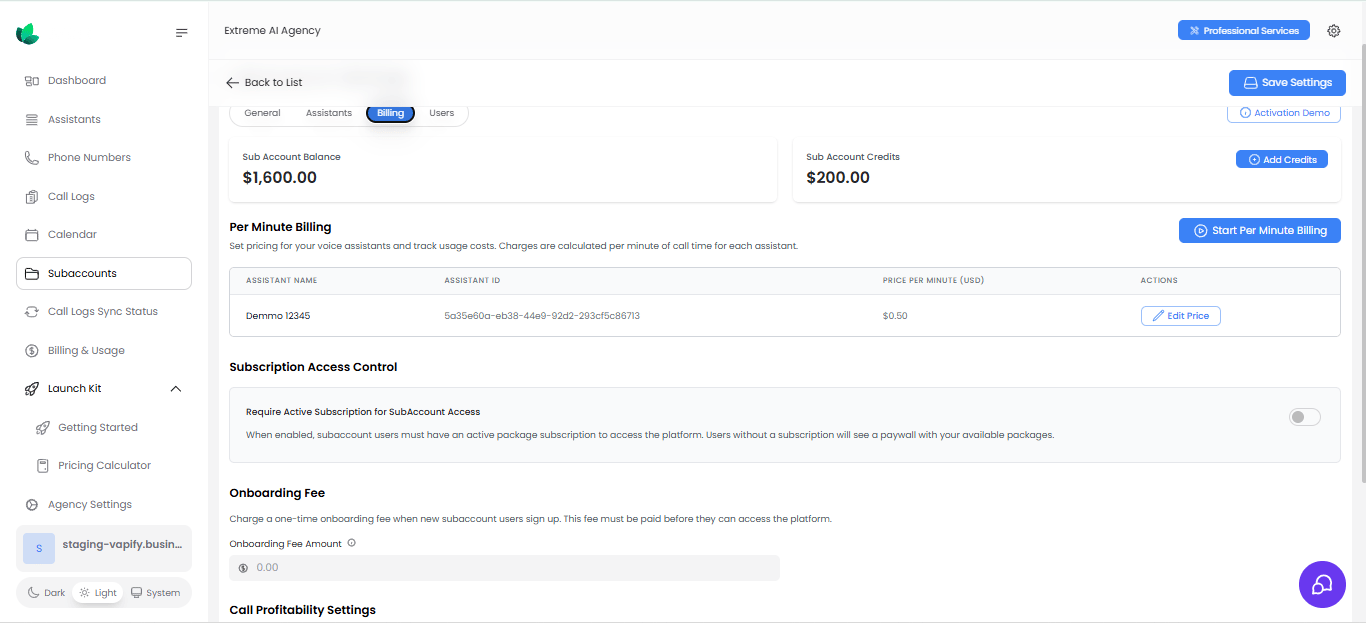Open Calendar from the sidebar

click(104, 235)
